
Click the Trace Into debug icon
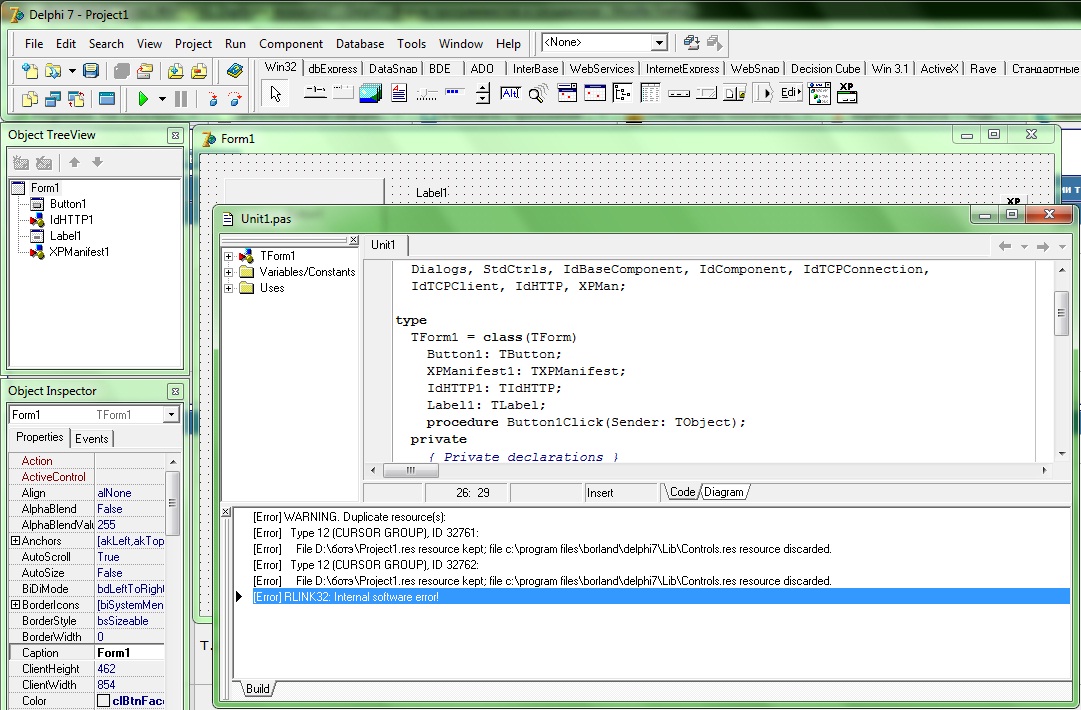212,99
